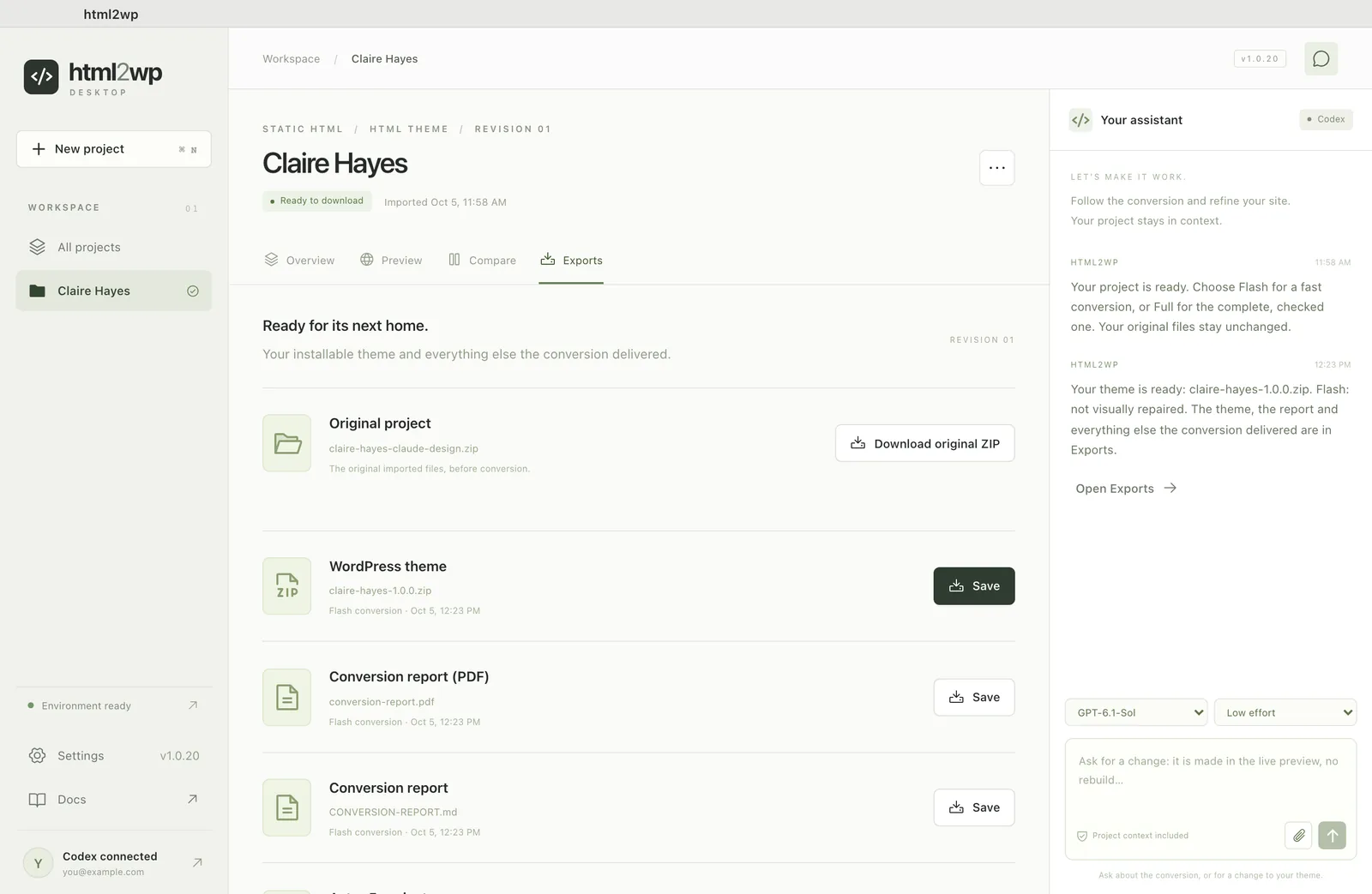Image resolution: width=1372 pixels, height=894 pixels.
Task: Click the Codex status badge
Action: (x=1326, y=119)
